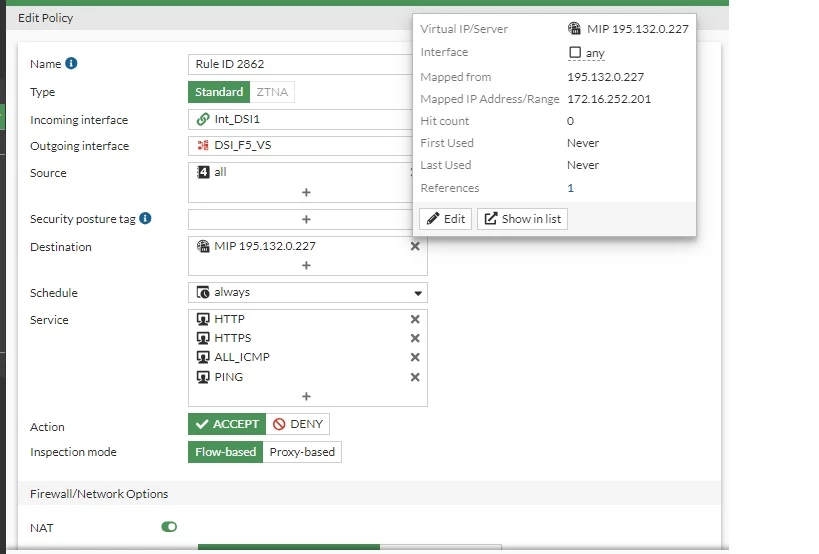Screen dimensions: 819x554
Task: Toggle the NAT switch
Action: point(169,527)
